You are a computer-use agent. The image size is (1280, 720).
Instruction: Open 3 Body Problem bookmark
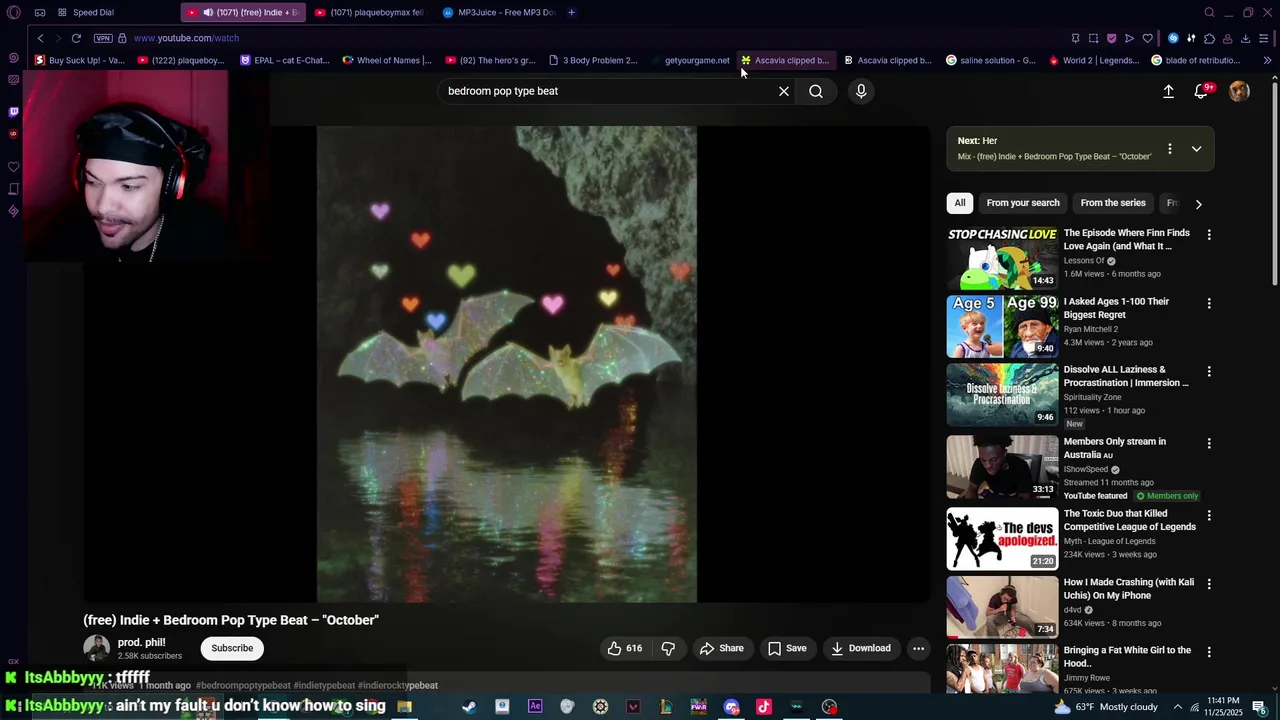(x=593, y=60)
